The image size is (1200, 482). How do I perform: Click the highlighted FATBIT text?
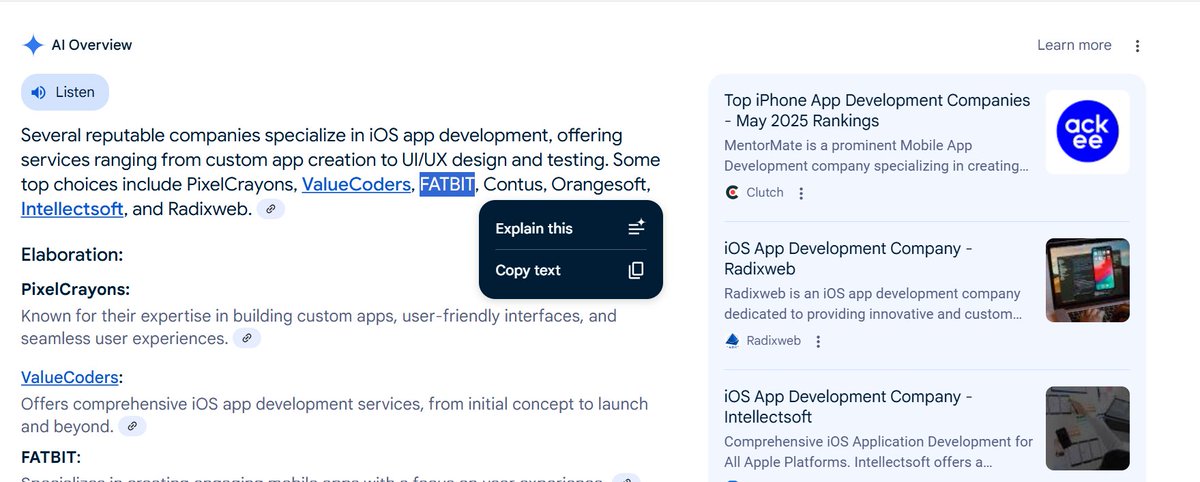pyautogui.click(x=447, y=184)
